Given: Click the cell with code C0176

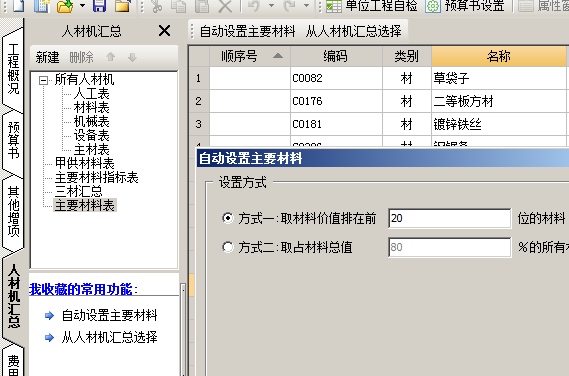Looking at the screenshot, I should click(336, 101).
